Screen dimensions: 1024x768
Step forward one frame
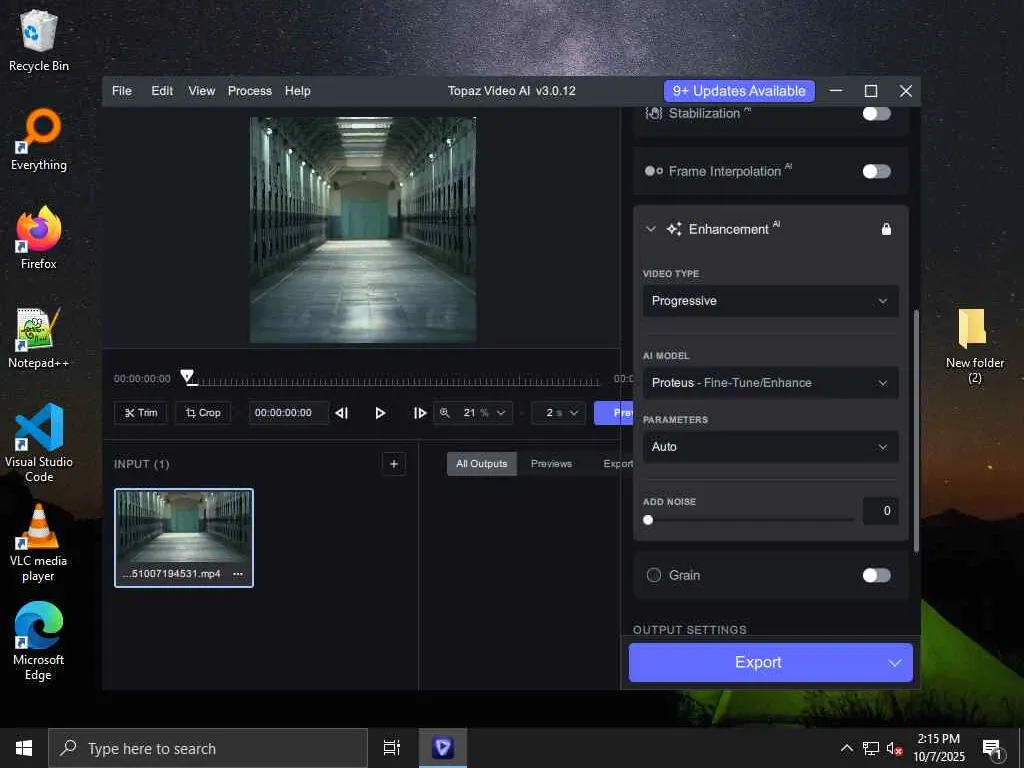tap(420, 413)
